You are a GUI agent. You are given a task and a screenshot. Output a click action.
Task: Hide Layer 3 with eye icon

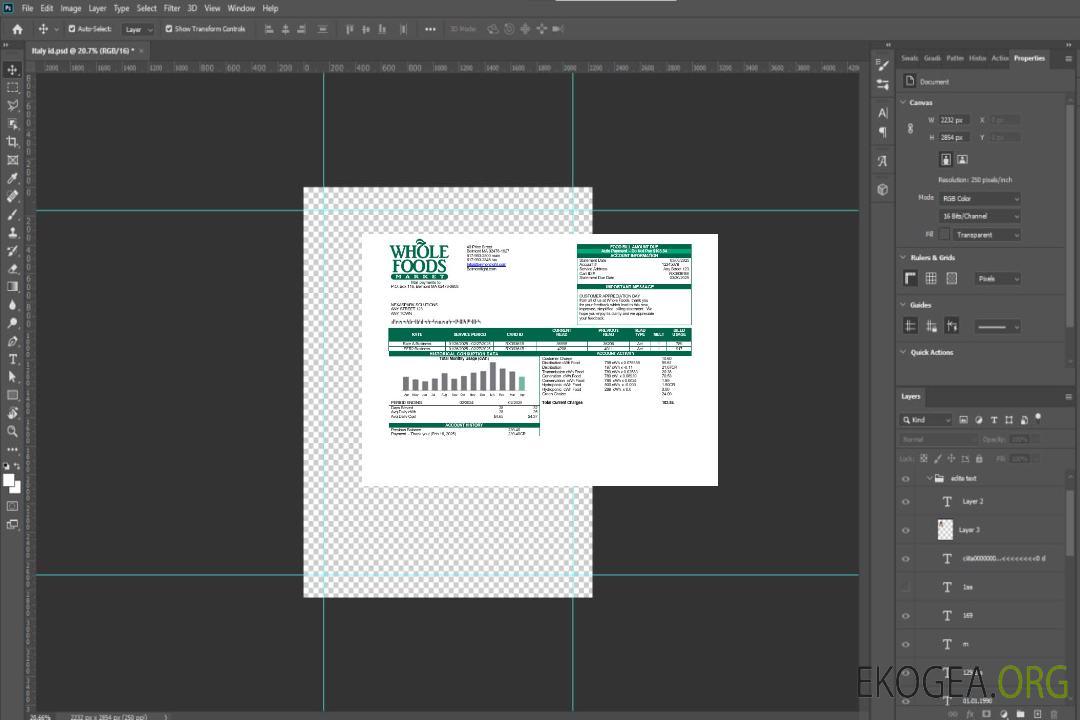(906, 530)
